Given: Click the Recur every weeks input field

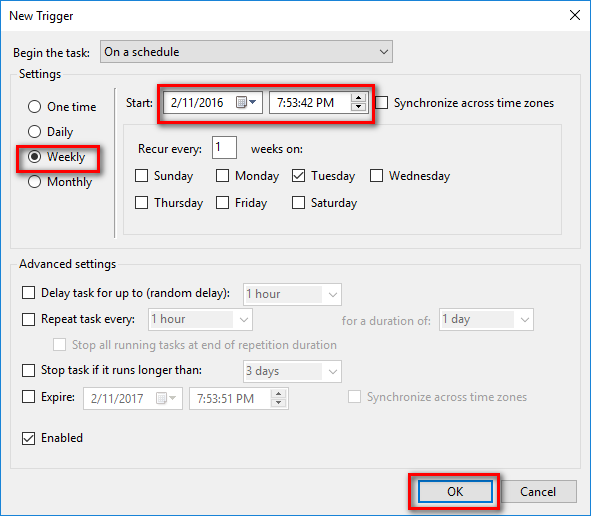Looking at the screenshot, I should point(224,148).
